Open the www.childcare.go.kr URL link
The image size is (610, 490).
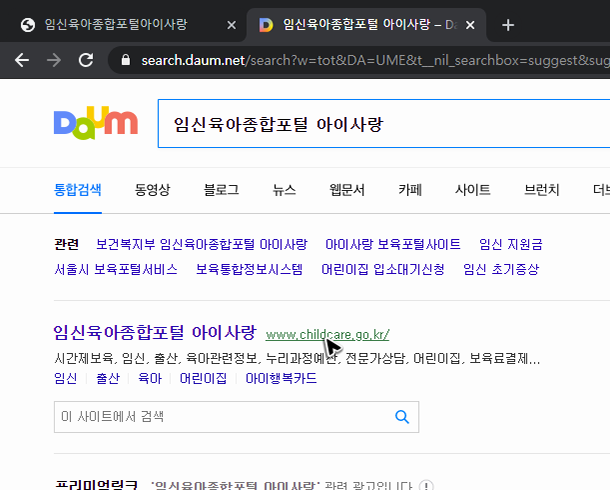328,334
